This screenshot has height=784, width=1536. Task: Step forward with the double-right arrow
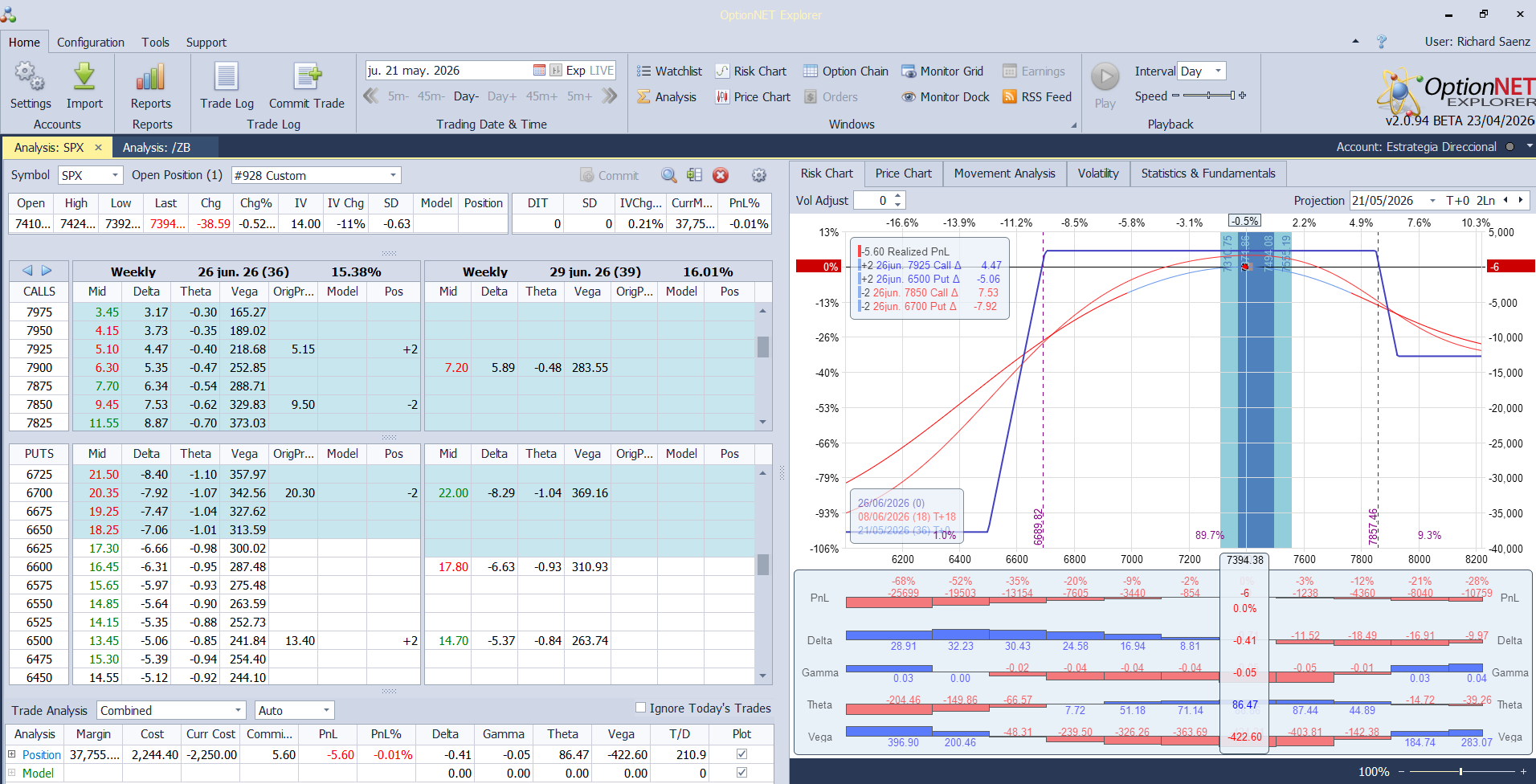click(610, 96)
